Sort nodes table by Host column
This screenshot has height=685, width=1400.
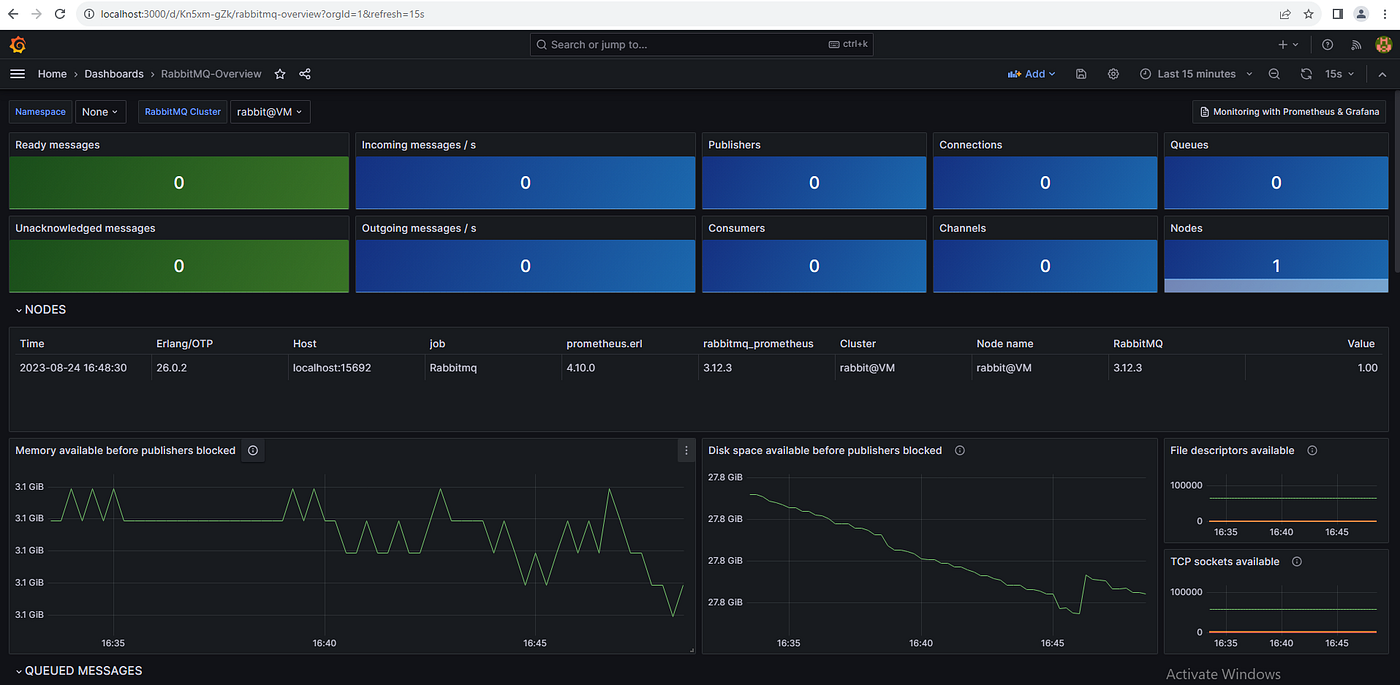305,344
